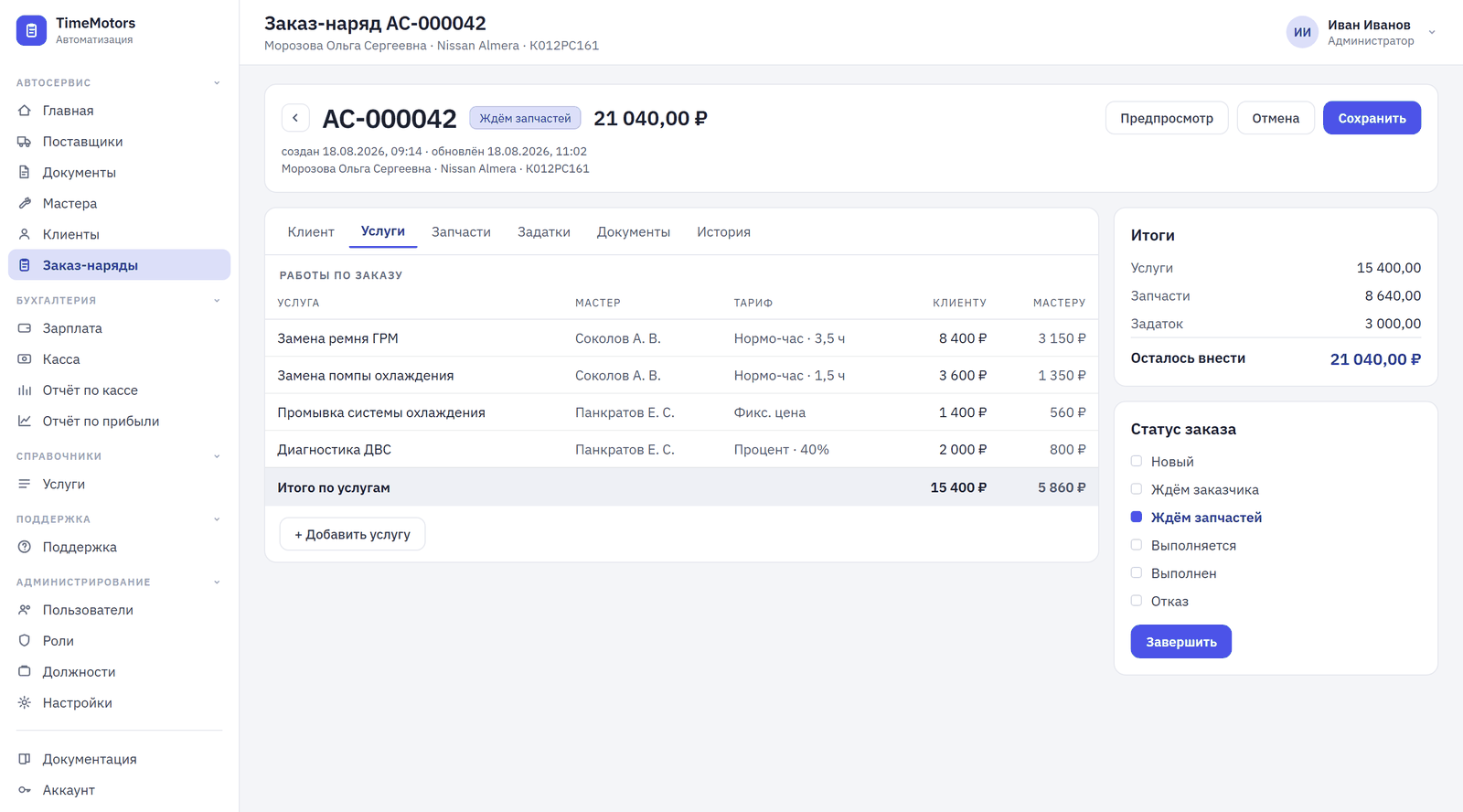Click the shield icon for Роли

coord(25,641)
